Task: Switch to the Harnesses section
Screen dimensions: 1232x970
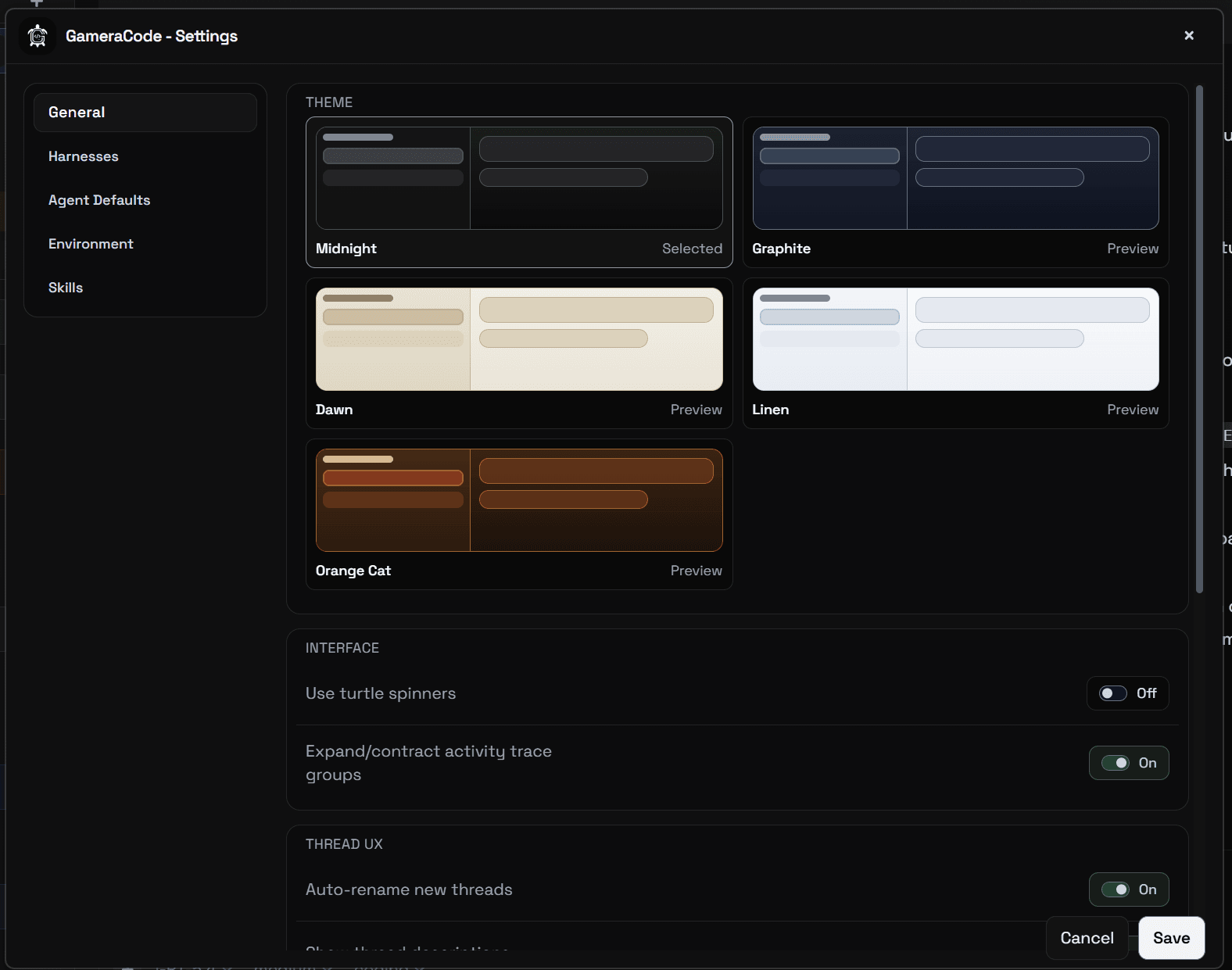Action: click(145, 156)
